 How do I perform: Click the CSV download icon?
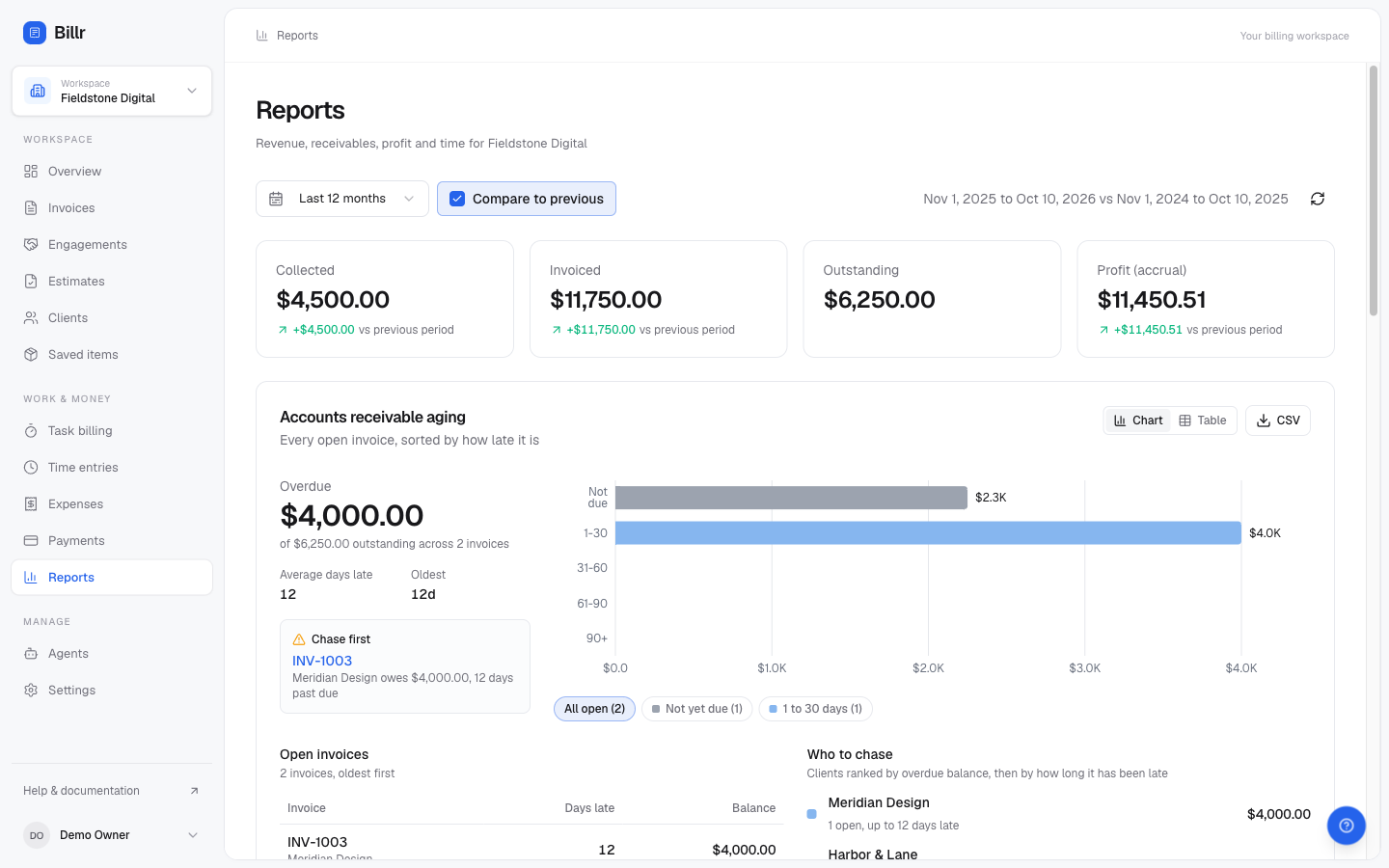[1264, 420]
